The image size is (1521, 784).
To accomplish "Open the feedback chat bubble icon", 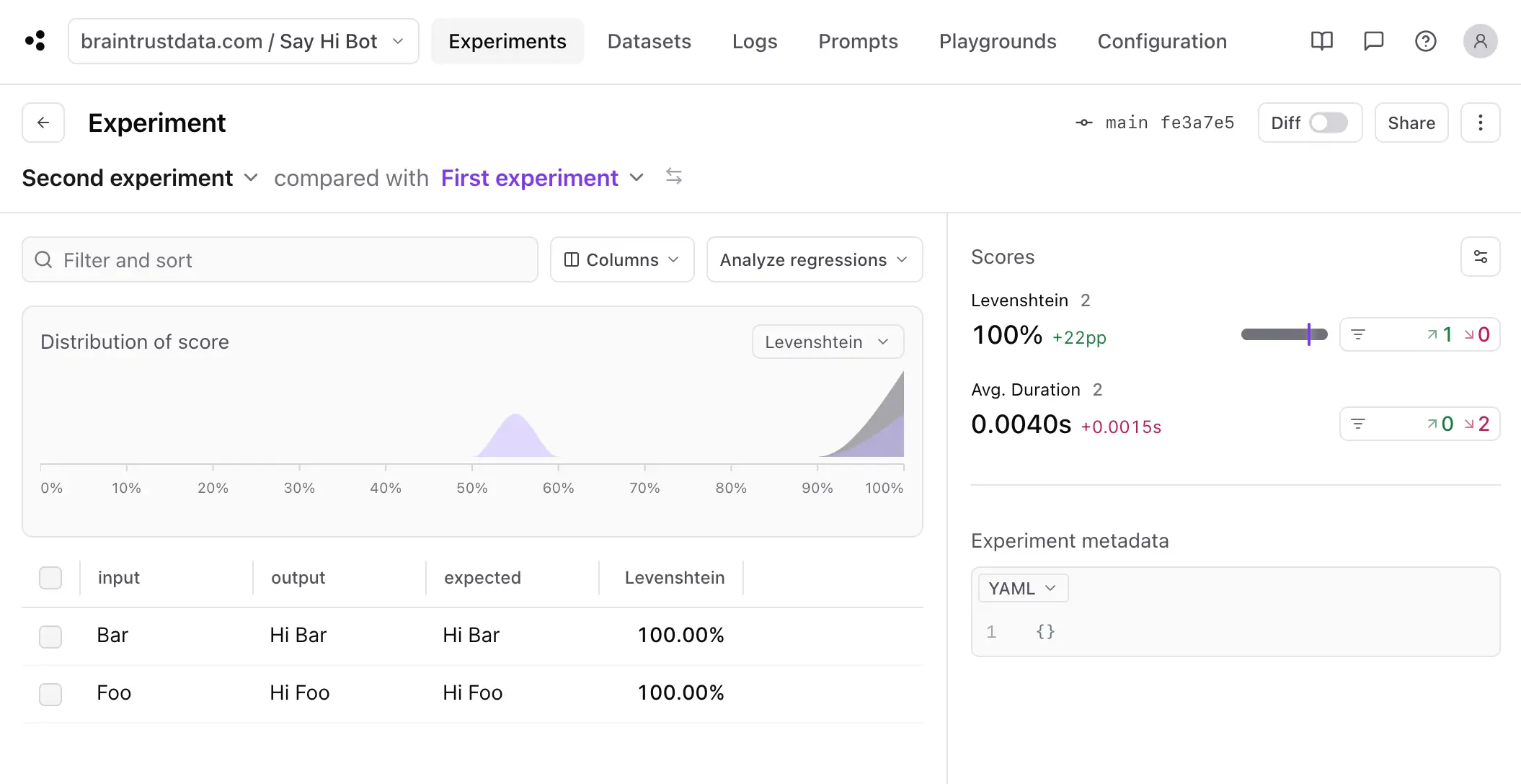I will point(1373,41).
